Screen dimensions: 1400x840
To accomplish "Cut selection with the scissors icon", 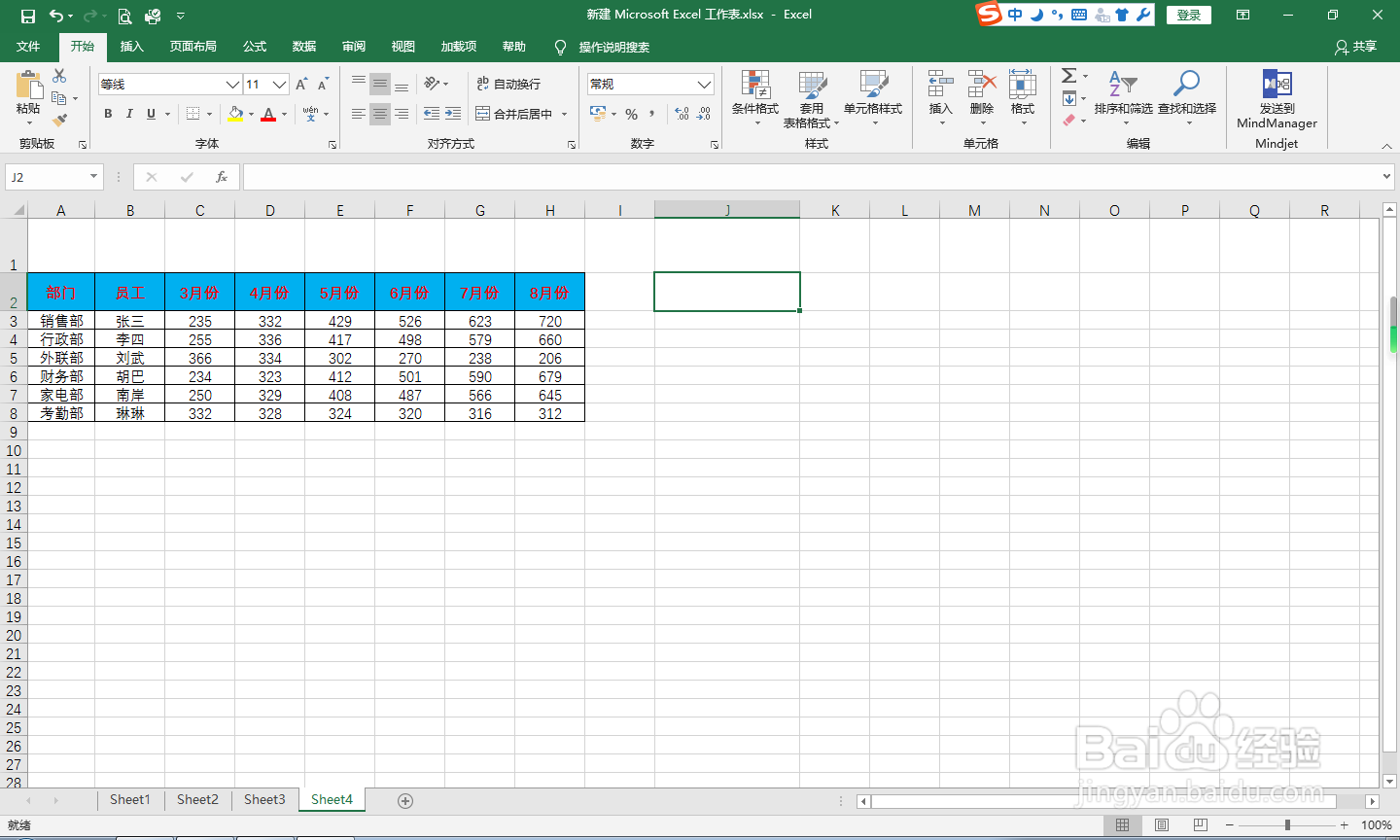I will coord(59,76).
